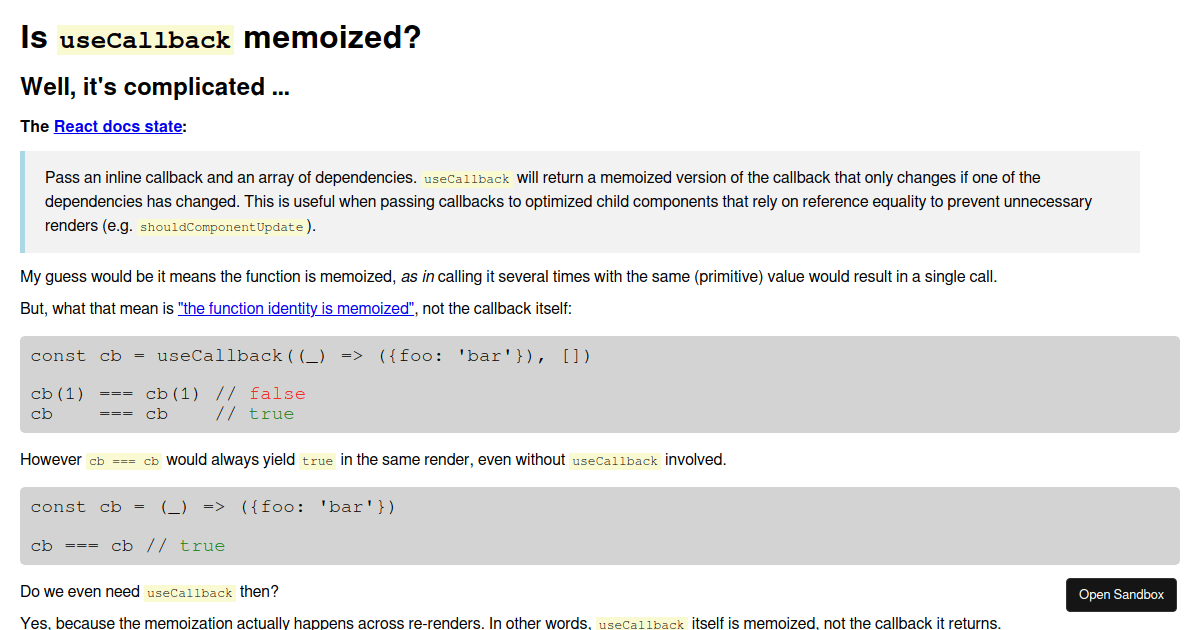Click the blue left border of the quote
1200x630 pixels.
coord(23,202)
